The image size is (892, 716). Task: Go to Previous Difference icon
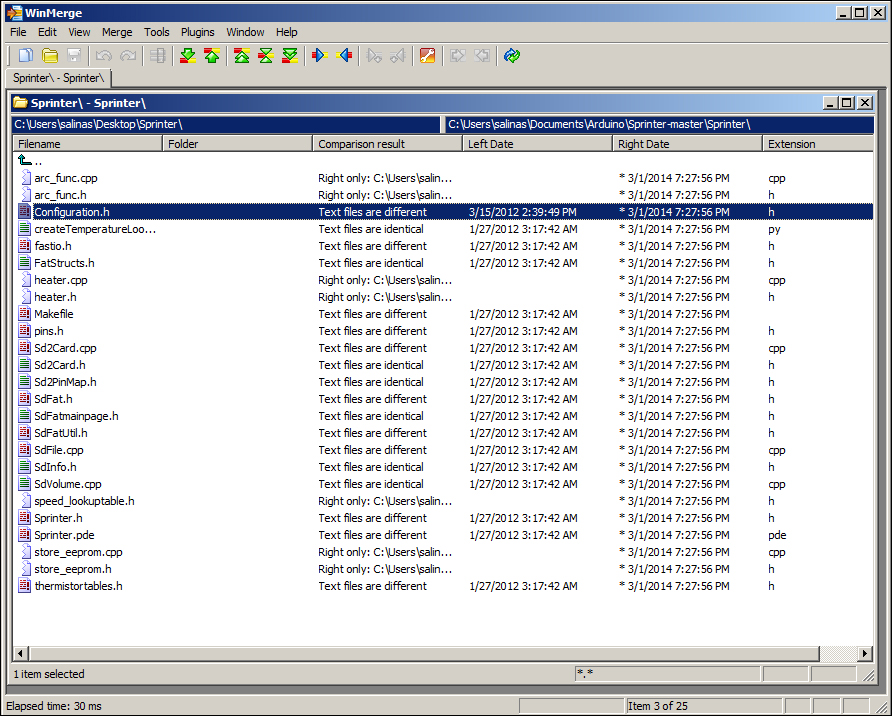(x=212, y=56)
